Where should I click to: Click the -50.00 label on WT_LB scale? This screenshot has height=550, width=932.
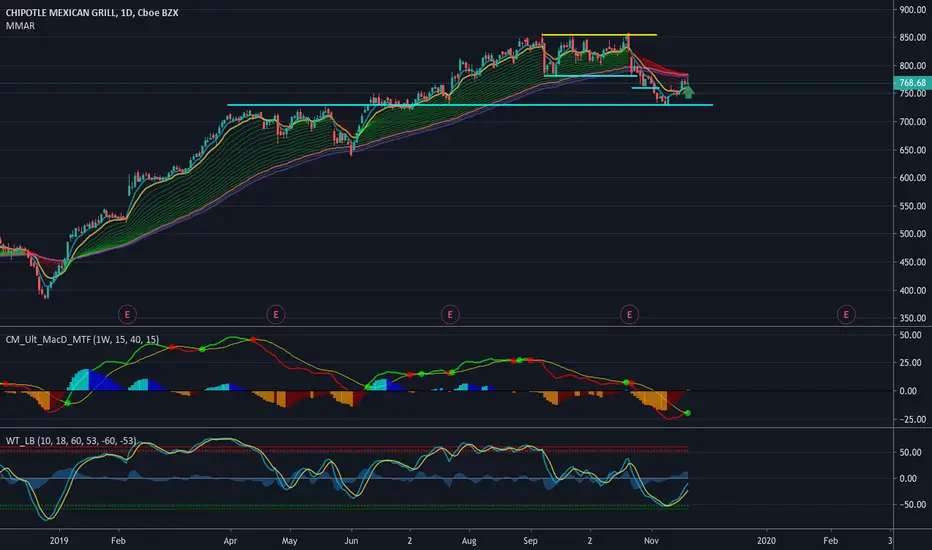click(x=911, y=504)
